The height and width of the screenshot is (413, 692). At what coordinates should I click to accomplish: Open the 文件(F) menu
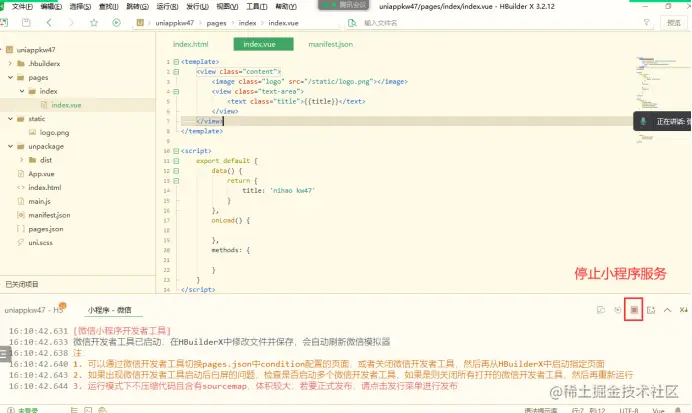point(22,6)
